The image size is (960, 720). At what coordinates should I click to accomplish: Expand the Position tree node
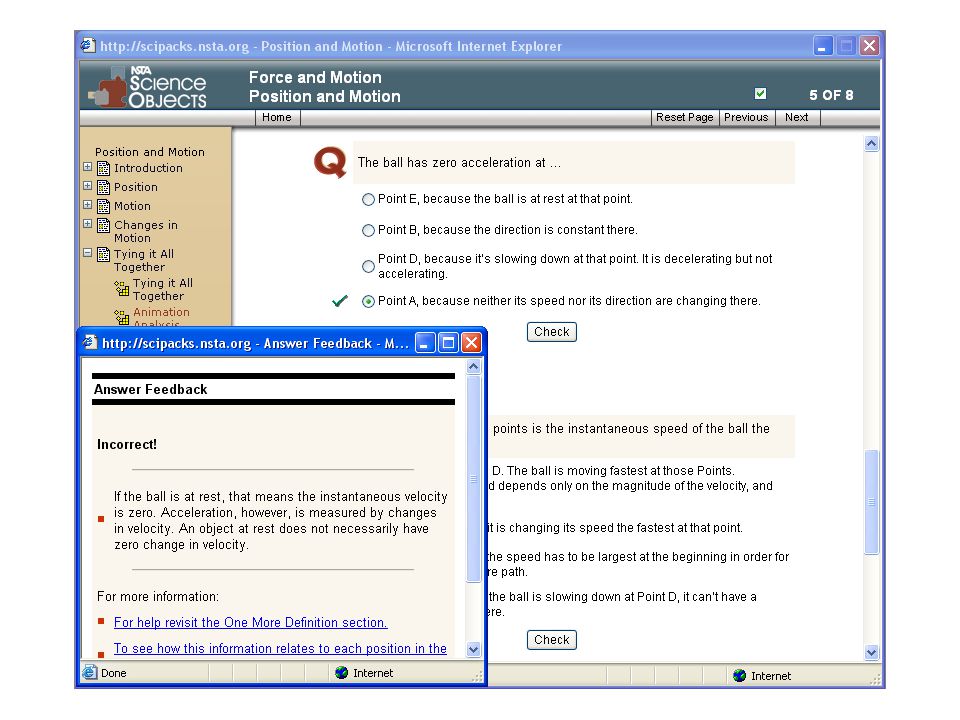[88, 186]
